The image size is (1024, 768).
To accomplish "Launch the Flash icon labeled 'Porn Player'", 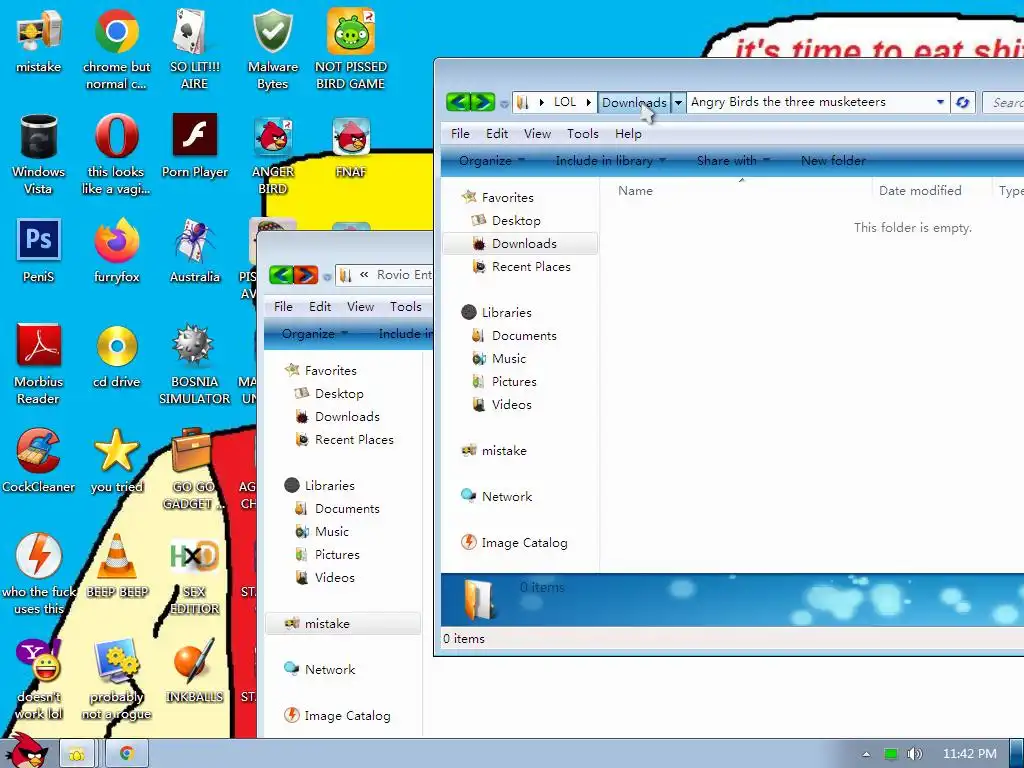I will pos(195,145).
